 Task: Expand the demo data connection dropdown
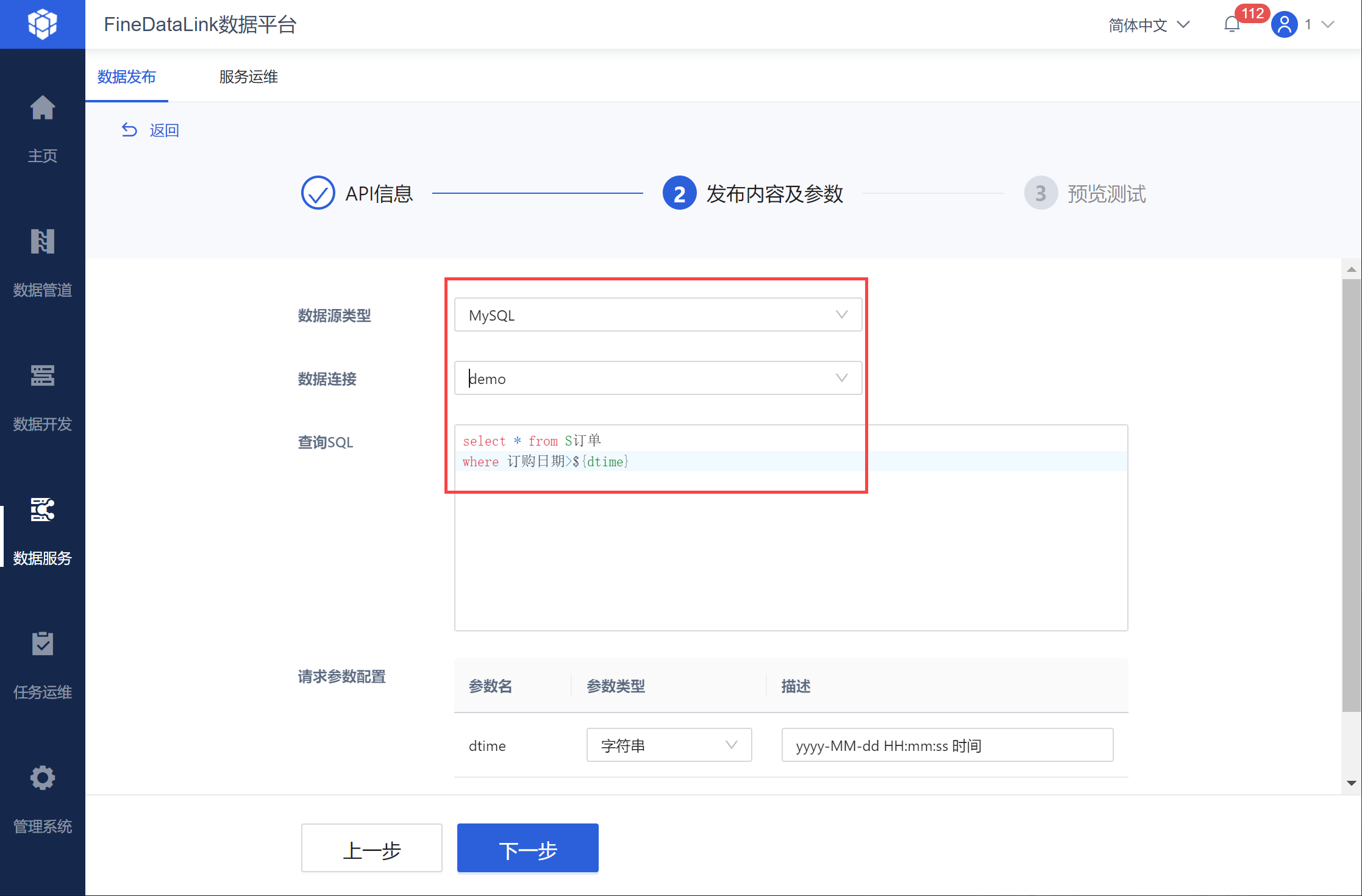[x=658, y=379]
